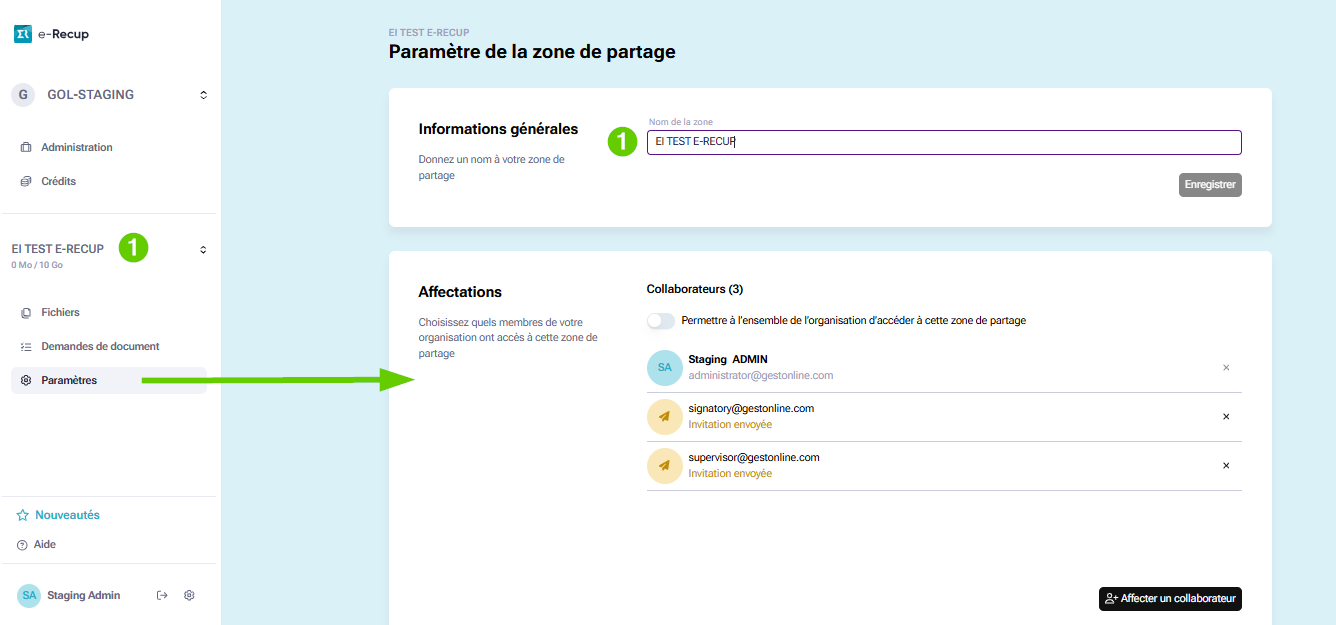
Task: Open user settings gear icon at bottom
Action: point(189,595)
